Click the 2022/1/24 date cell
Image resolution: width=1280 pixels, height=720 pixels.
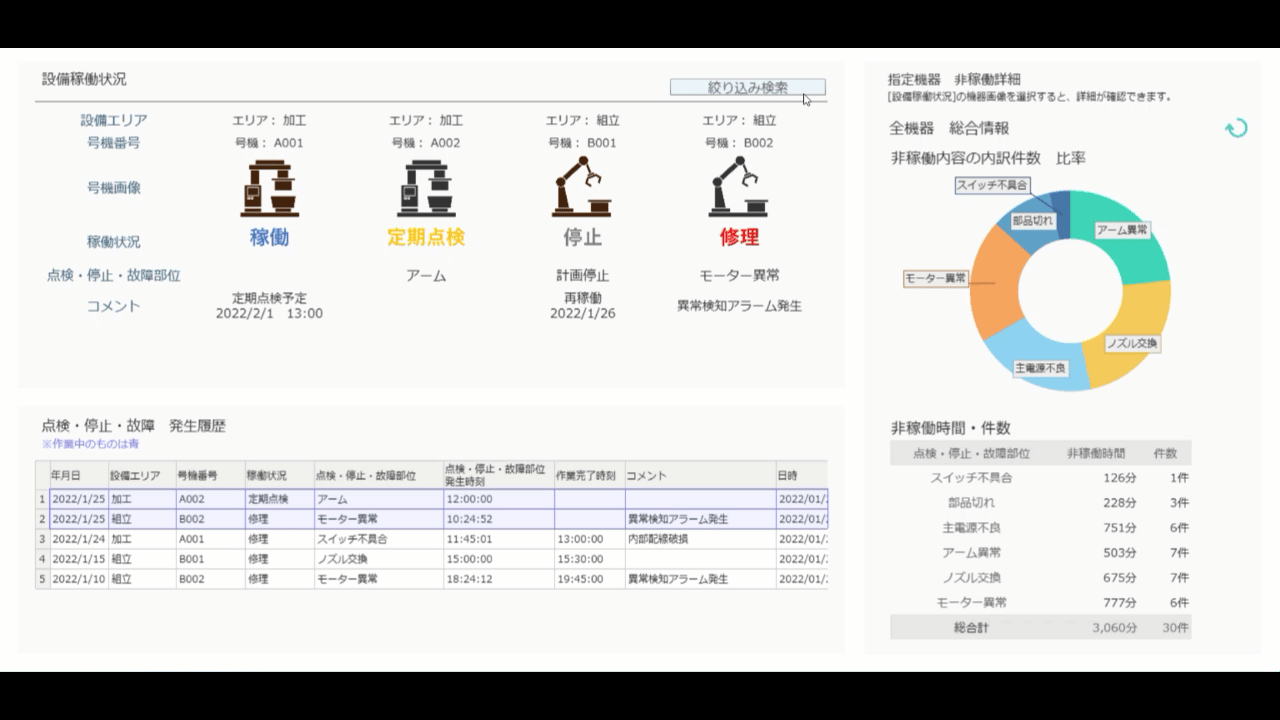pyautogui.click(x=78, y=539)
